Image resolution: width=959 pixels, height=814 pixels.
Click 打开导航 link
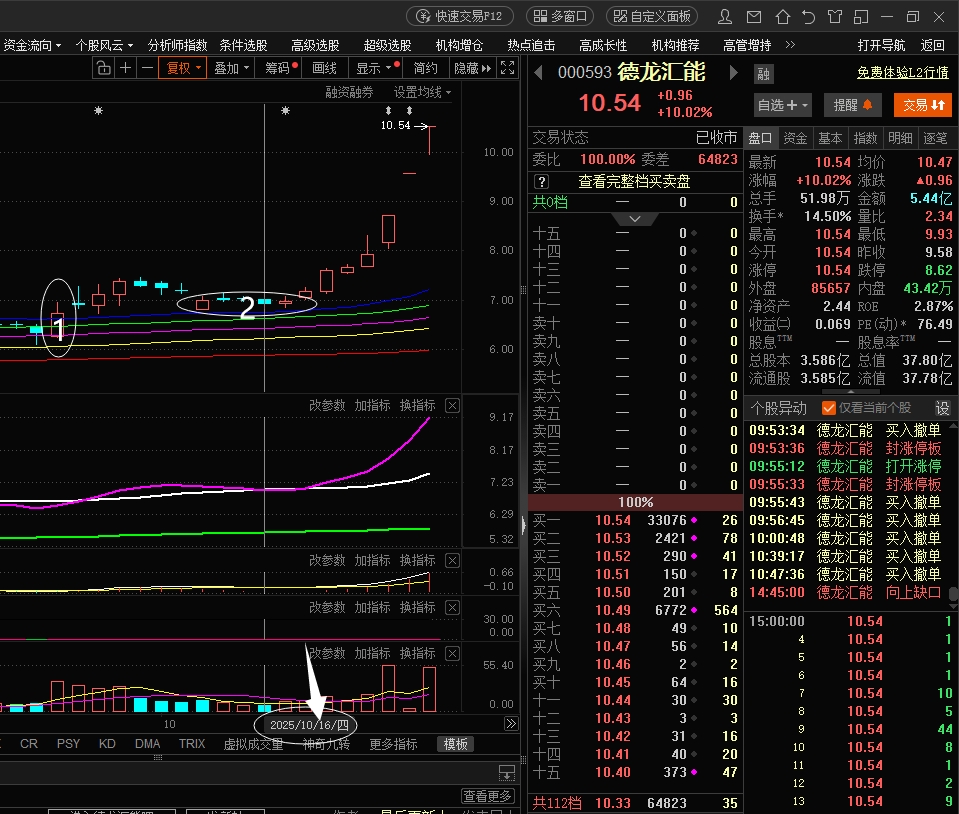coord(881,45)
